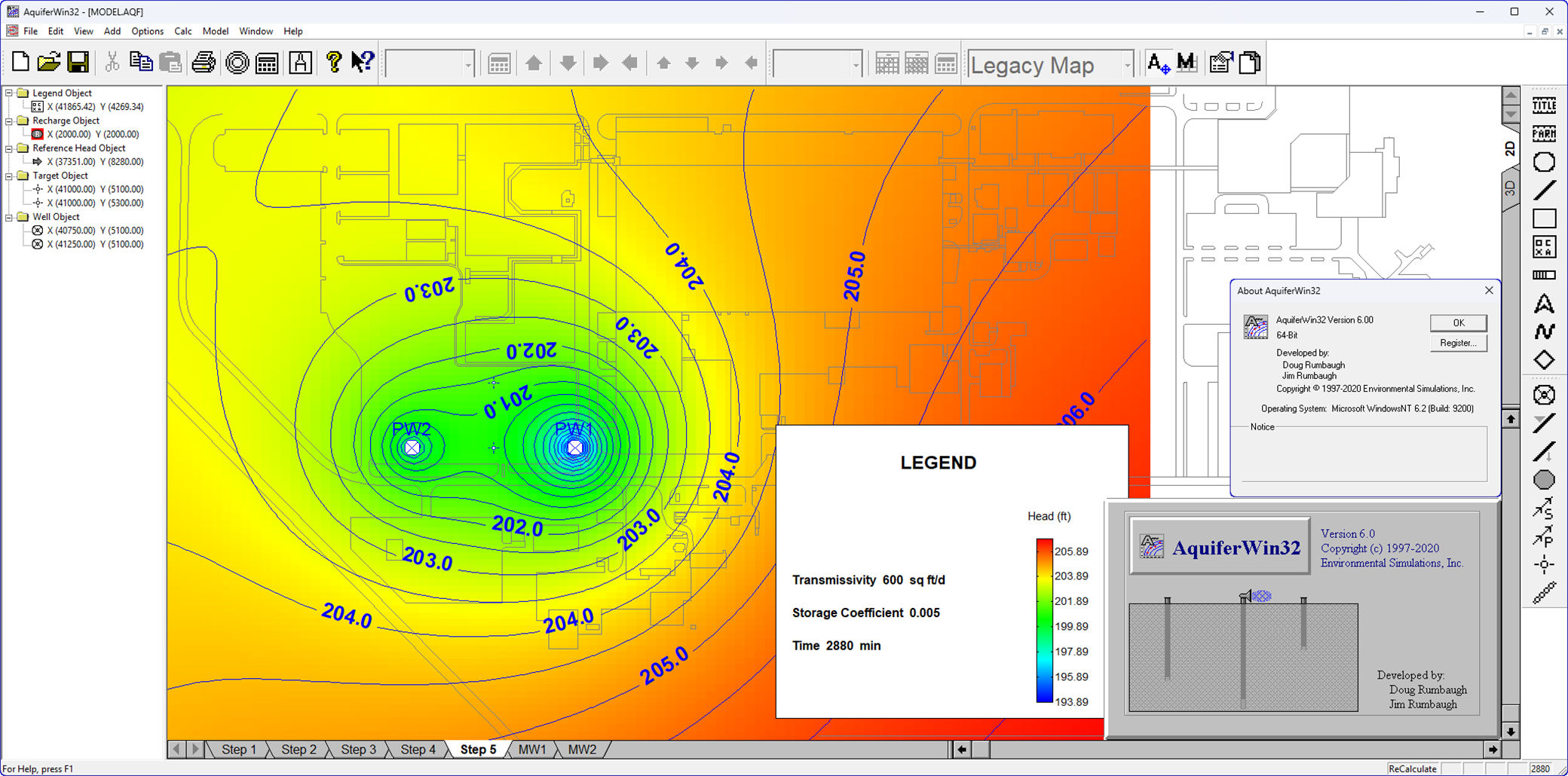
Task: Click the PW1 well on the map
Action: 575,448
